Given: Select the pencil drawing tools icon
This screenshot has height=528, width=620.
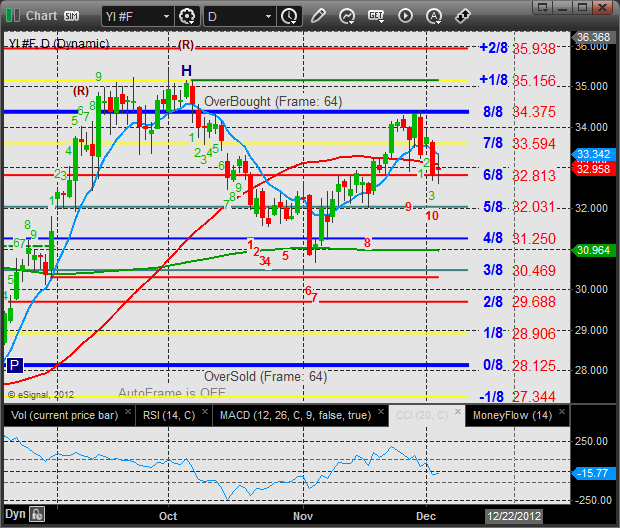Looking at the screenshot, I should pyautogui.click(x=318, y=16).
